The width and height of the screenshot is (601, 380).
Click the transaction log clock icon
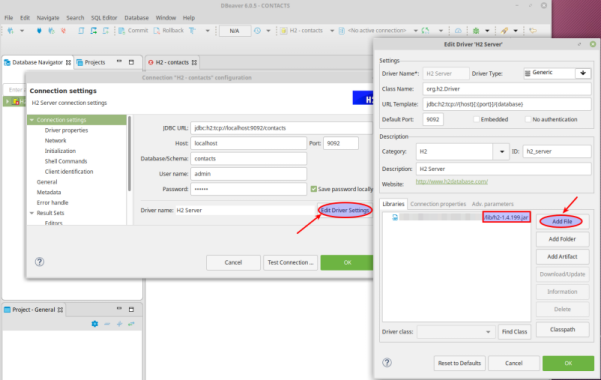257,31
